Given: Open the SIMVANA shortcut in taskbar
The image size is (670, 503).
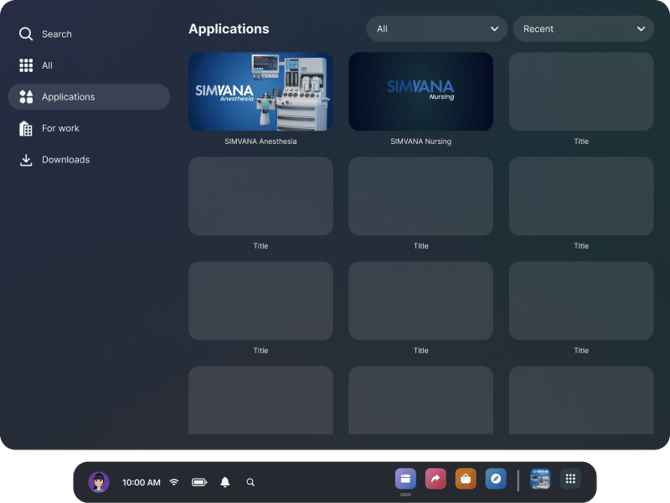Looking at the screenshot, I should 540,479.
